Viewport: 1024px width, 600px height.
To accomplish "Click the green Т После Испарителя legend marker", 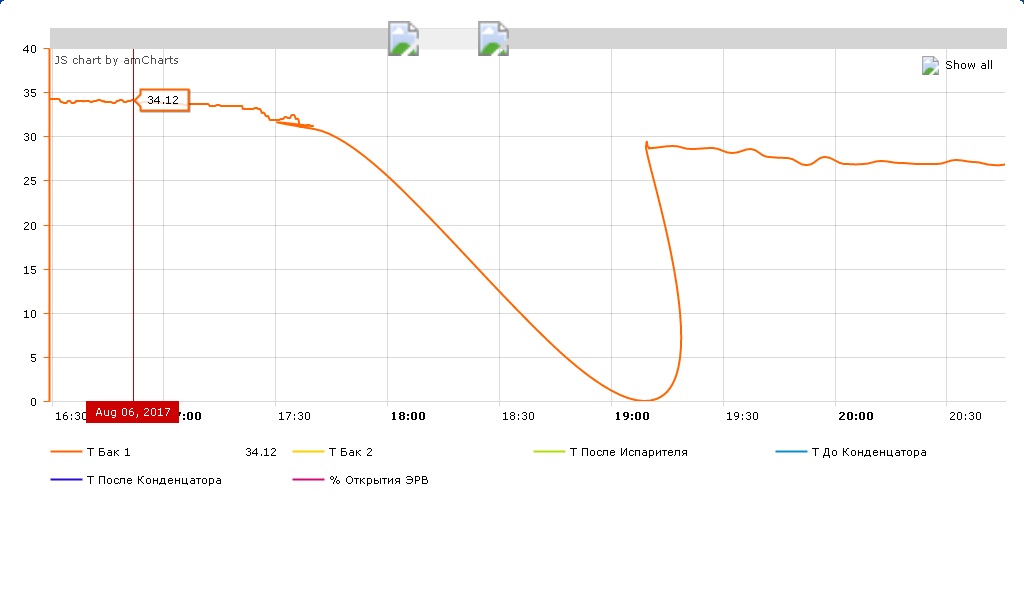I will coord(549,452).
